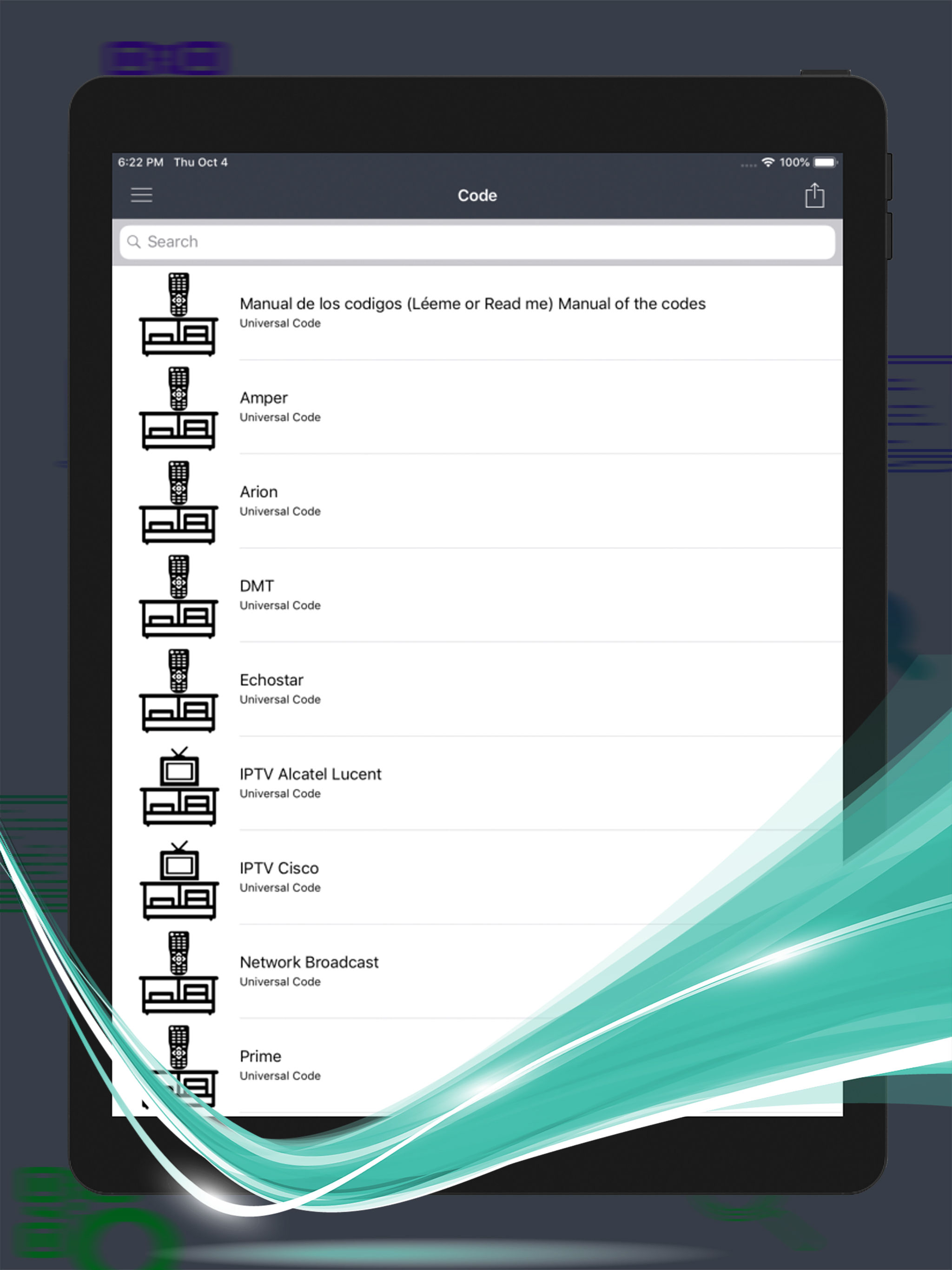Select the Prime list item
This screenshot has height=1270, width=952.
(x=260, y=1057)
